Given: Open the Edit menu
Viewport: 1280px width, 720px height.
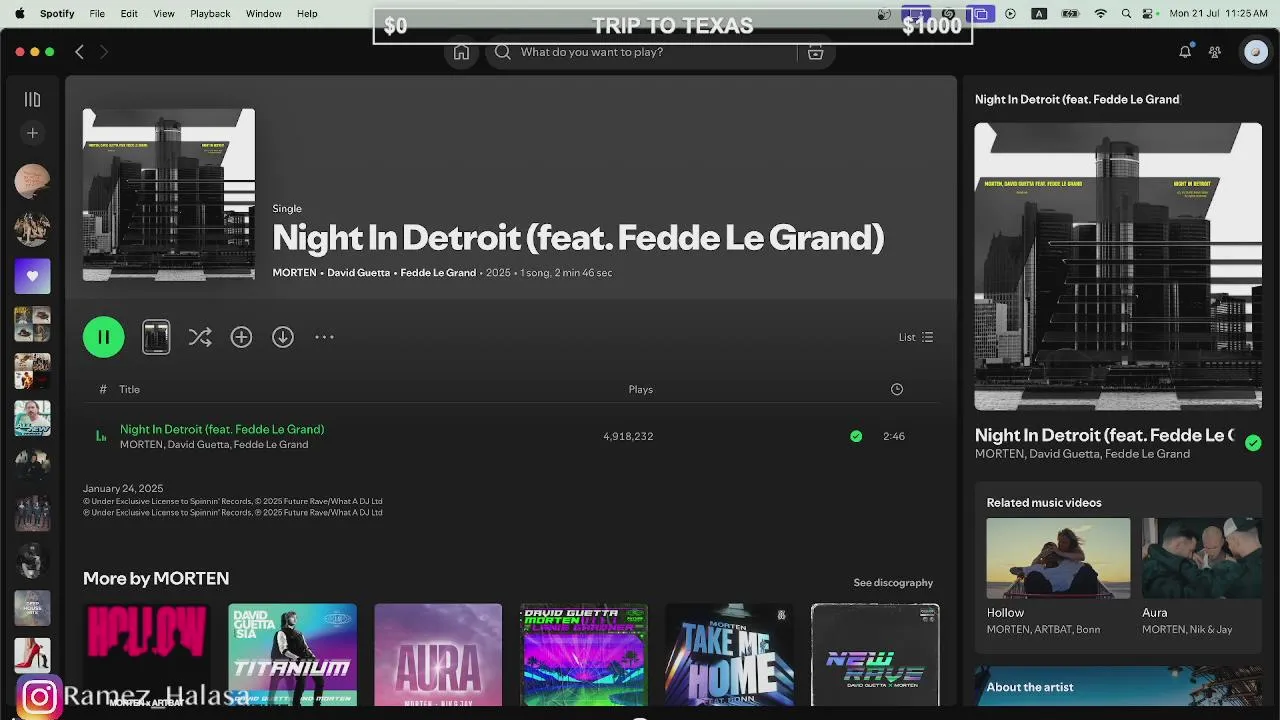Looking at the screenshot, I should point(129,13).
